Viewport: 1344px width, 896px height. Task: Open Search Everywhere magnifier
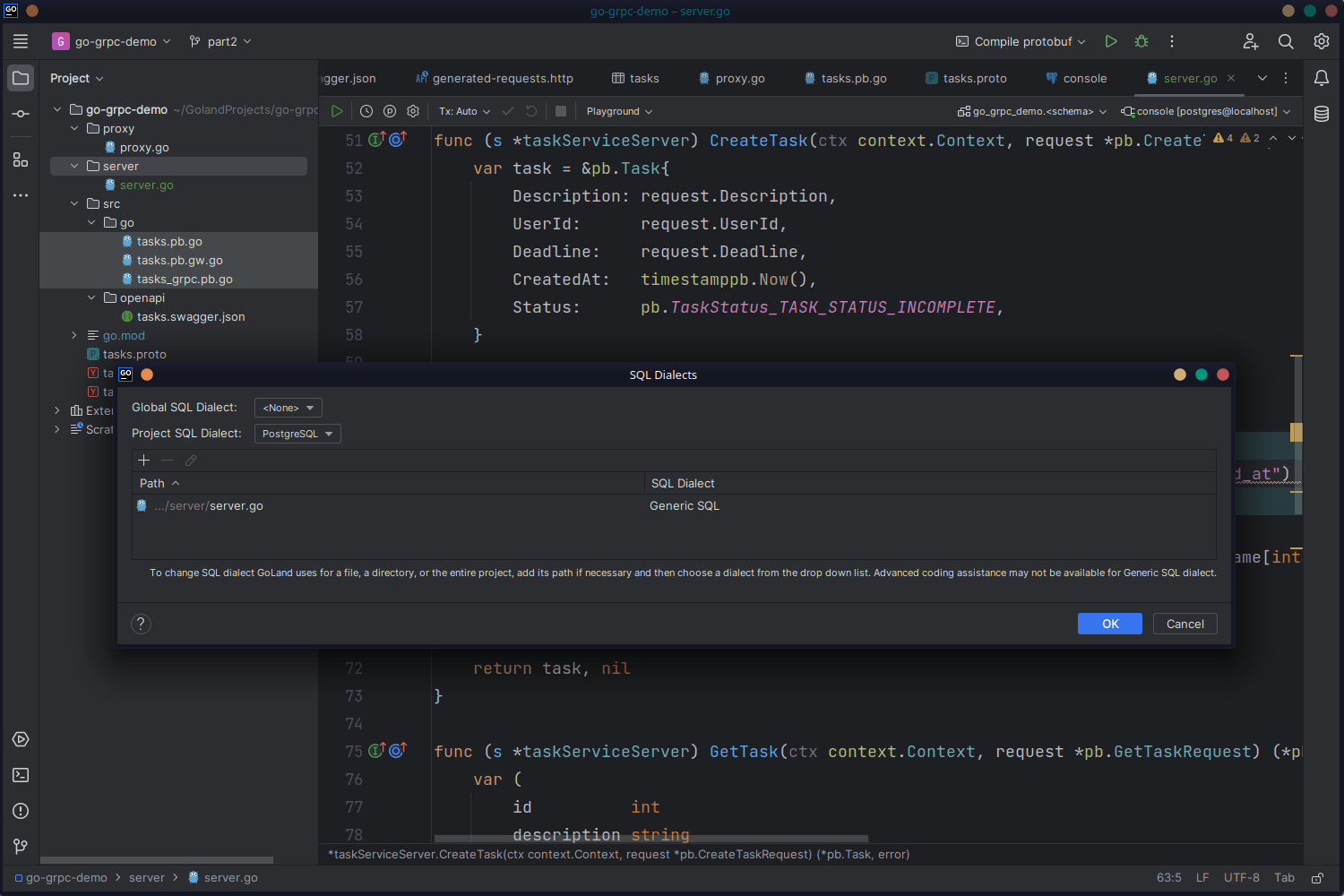(x=1286, y=41)
